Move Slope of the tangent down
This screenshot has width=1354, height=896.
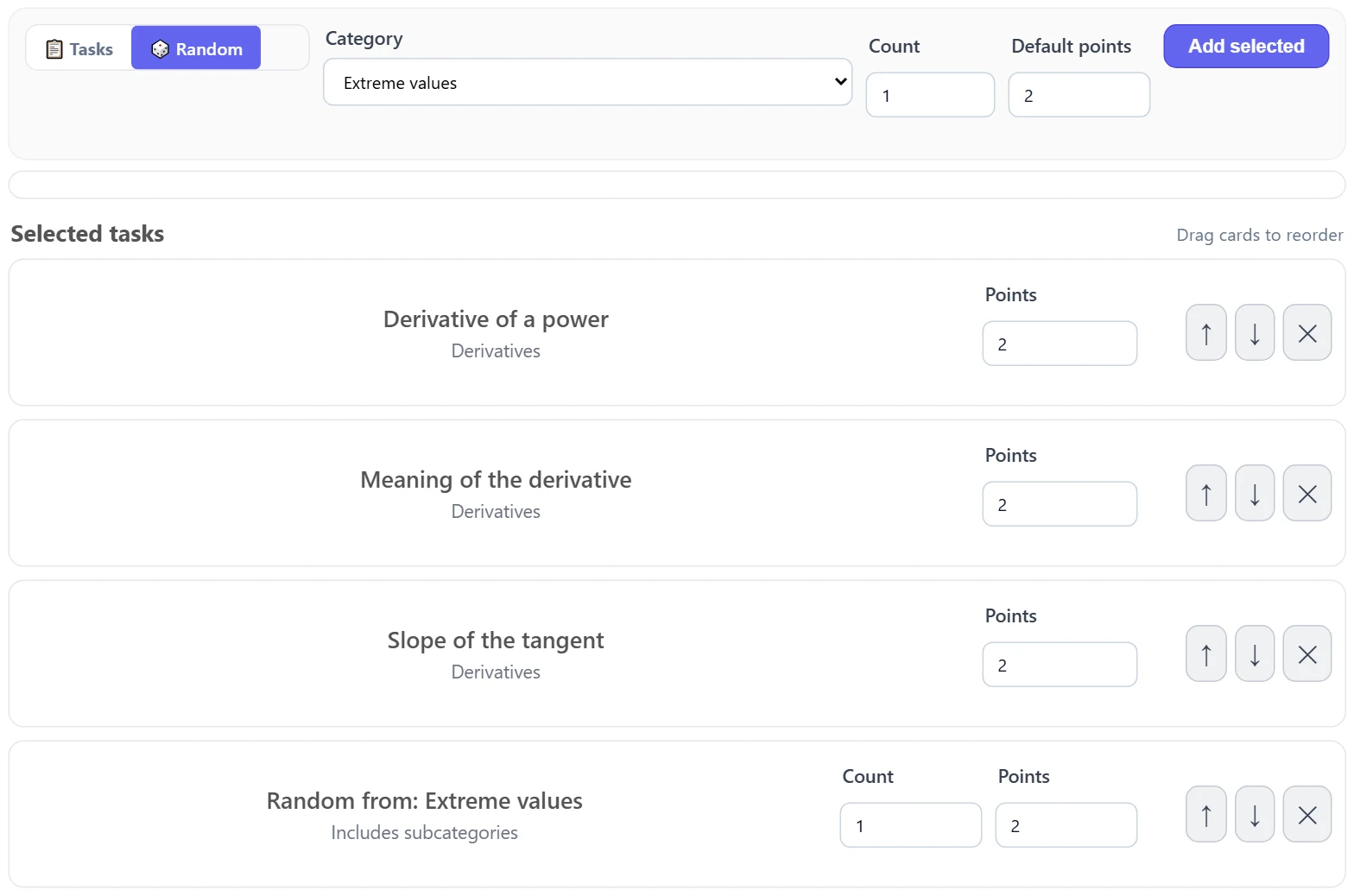pos(1255,653)
